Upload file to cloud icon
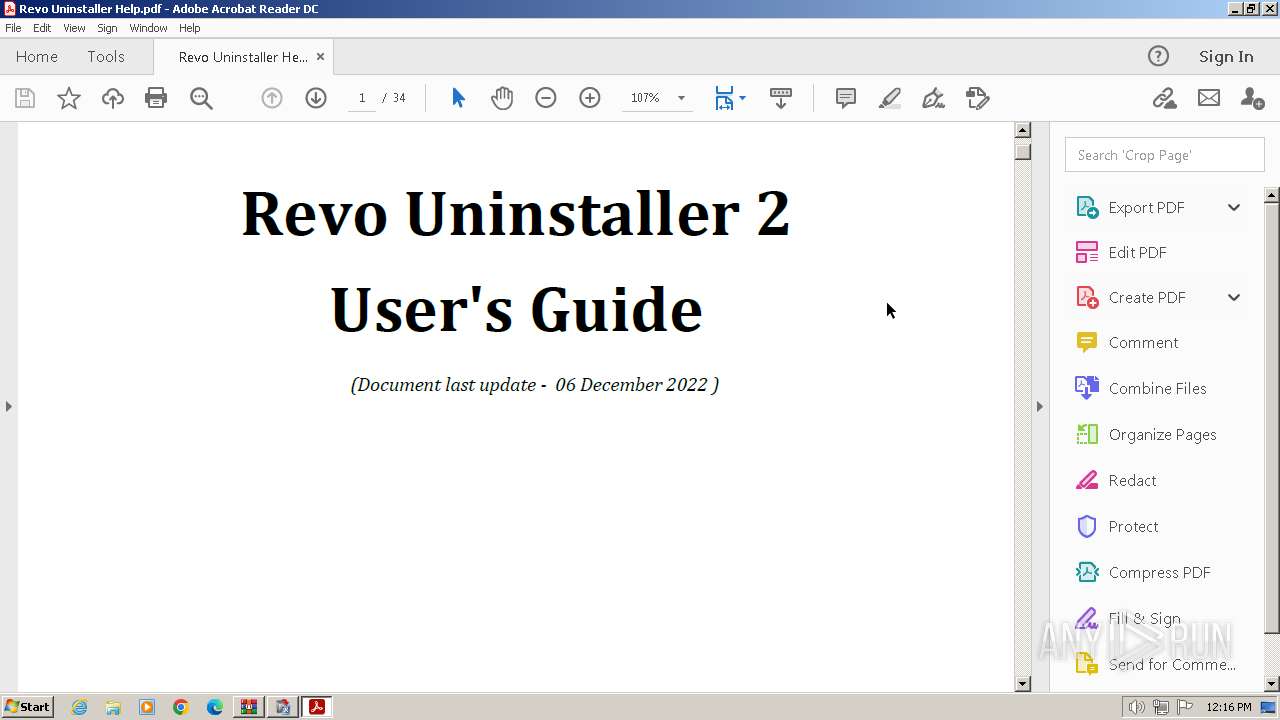 [112, 98]
